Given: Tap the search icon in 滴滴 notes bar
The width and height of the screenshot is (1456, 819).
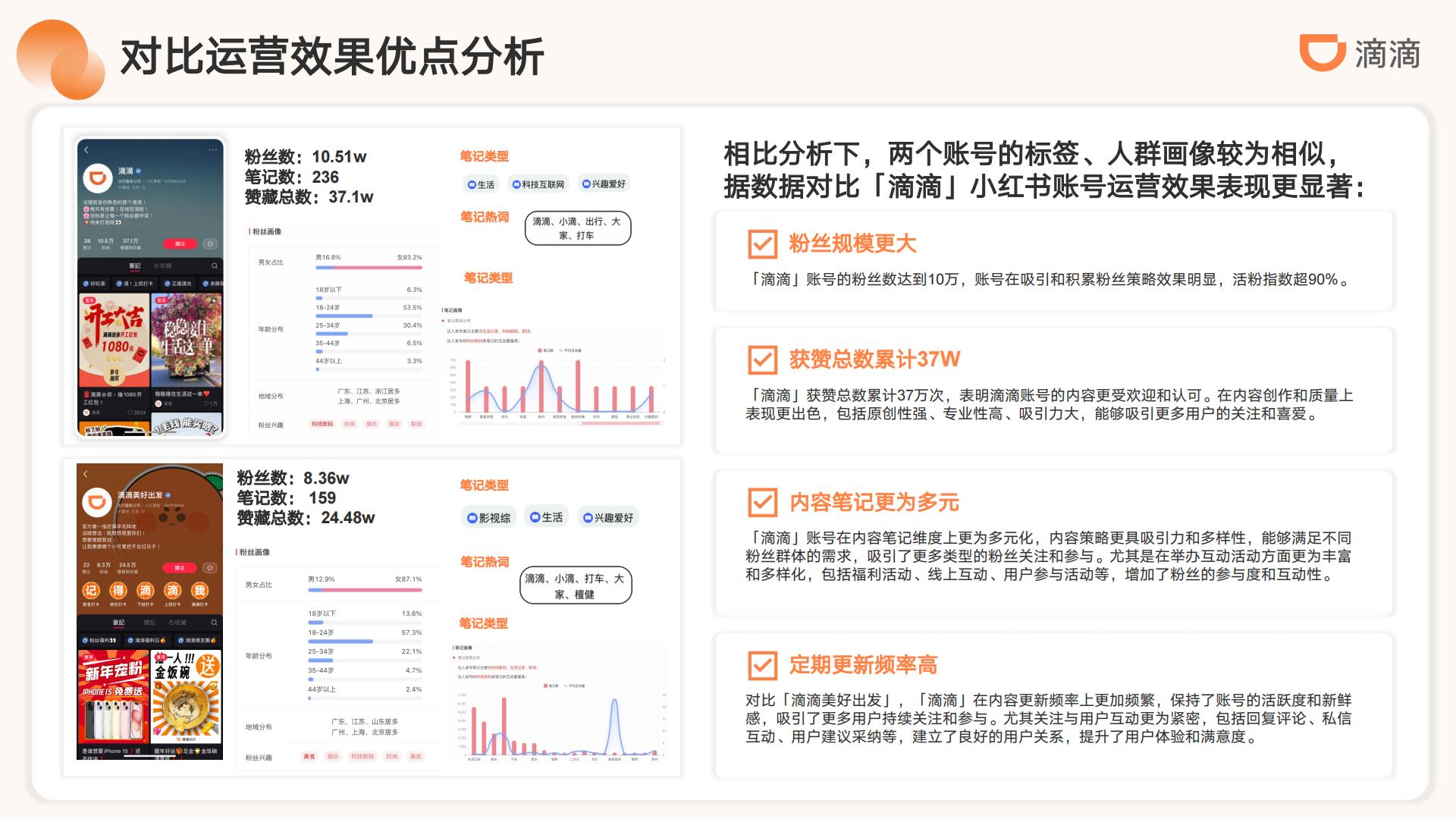Looking at the screenshot, I should pos(215,266).
